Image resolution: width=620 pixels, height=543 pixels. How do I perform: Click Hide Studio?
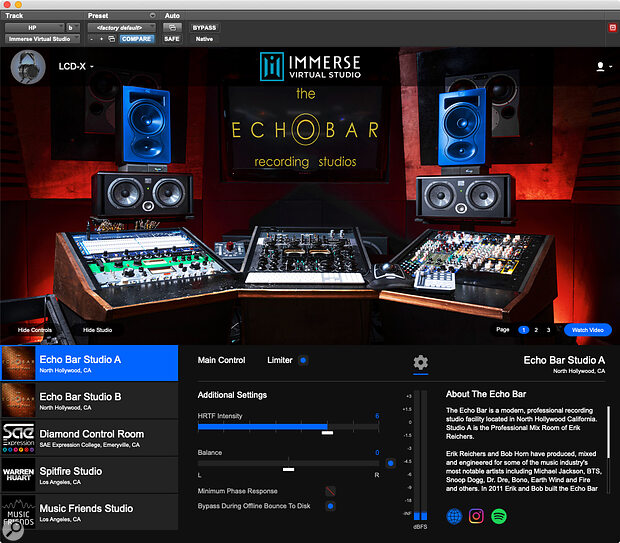tap(97, 330)
